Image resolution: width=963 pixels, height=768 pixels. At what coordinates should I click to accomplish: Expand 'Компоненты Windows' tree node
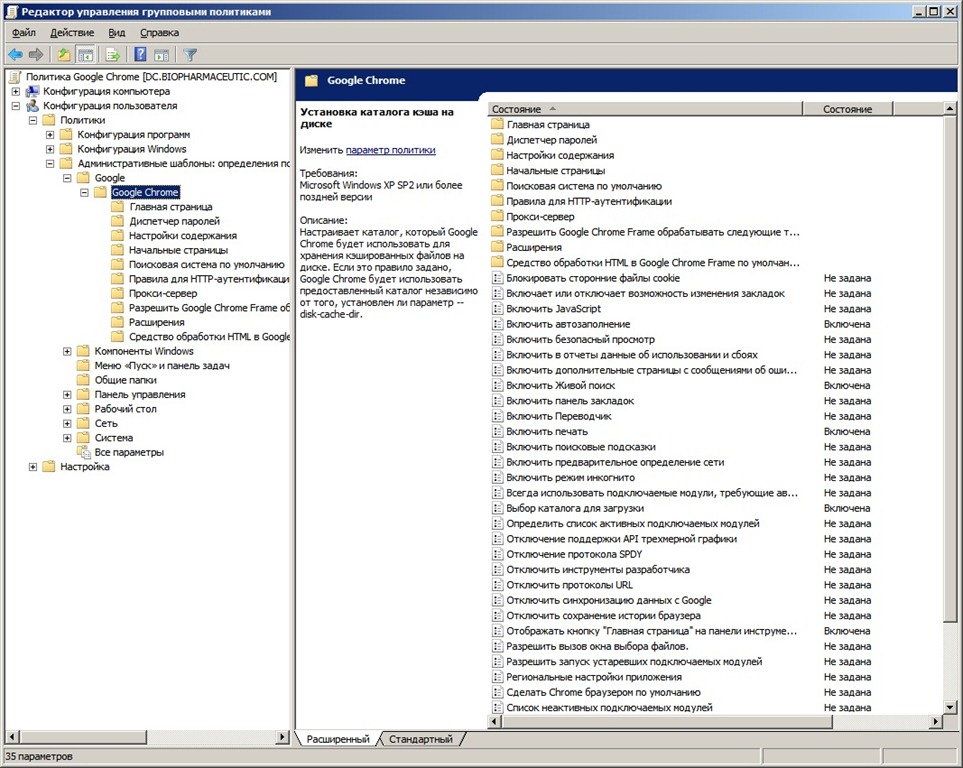point(68,351)
